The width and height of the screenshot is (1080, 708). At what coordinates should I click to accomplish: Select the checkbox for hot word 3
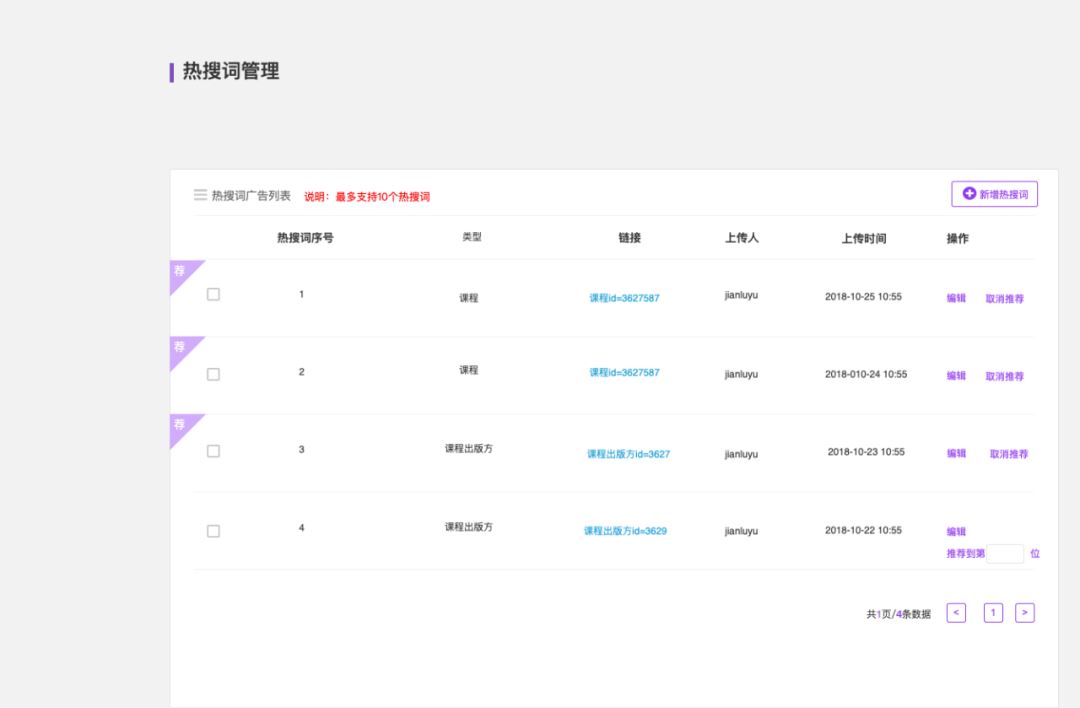tap(213, 451)
